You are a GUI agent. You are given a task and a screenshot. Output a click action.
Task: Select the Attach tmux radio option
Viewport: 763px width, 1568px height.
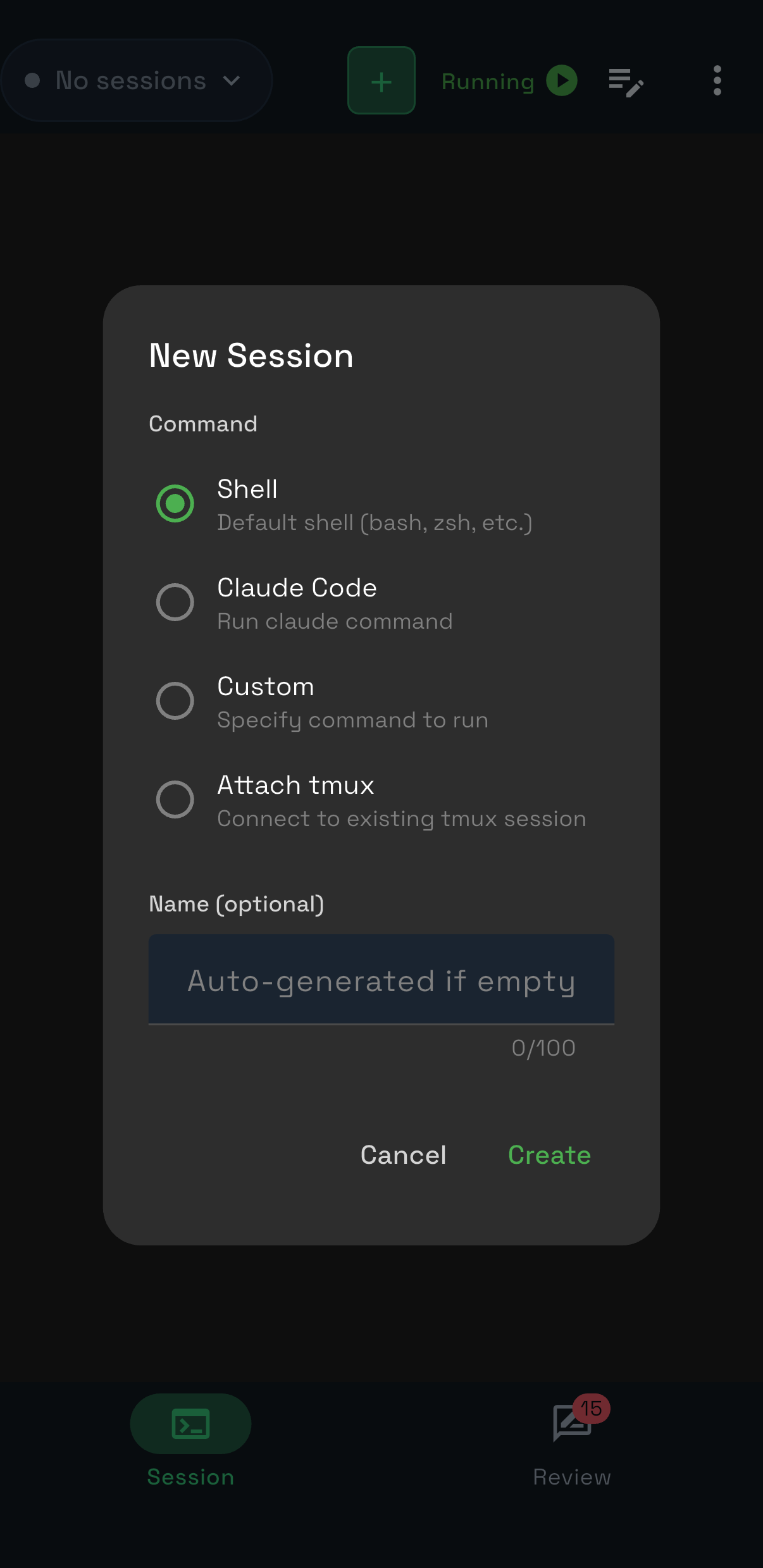pos(175,799)
